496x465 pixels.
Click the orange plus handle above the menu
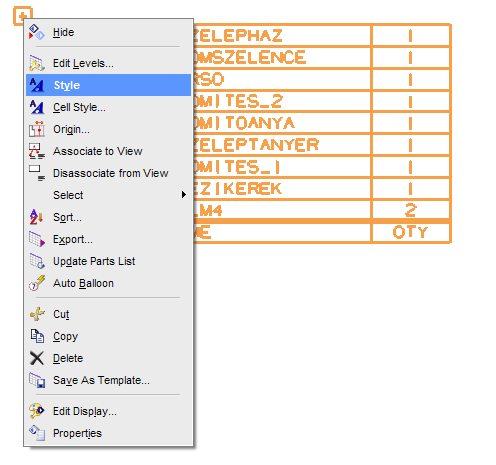pyautogui.click(x=23, y=16)
